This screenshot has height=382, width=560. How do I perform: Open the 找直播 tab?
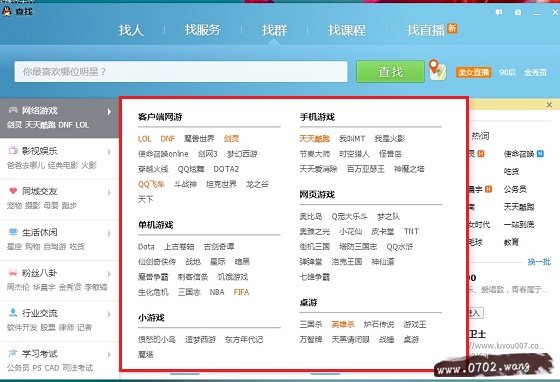click(x=426, y=30)
